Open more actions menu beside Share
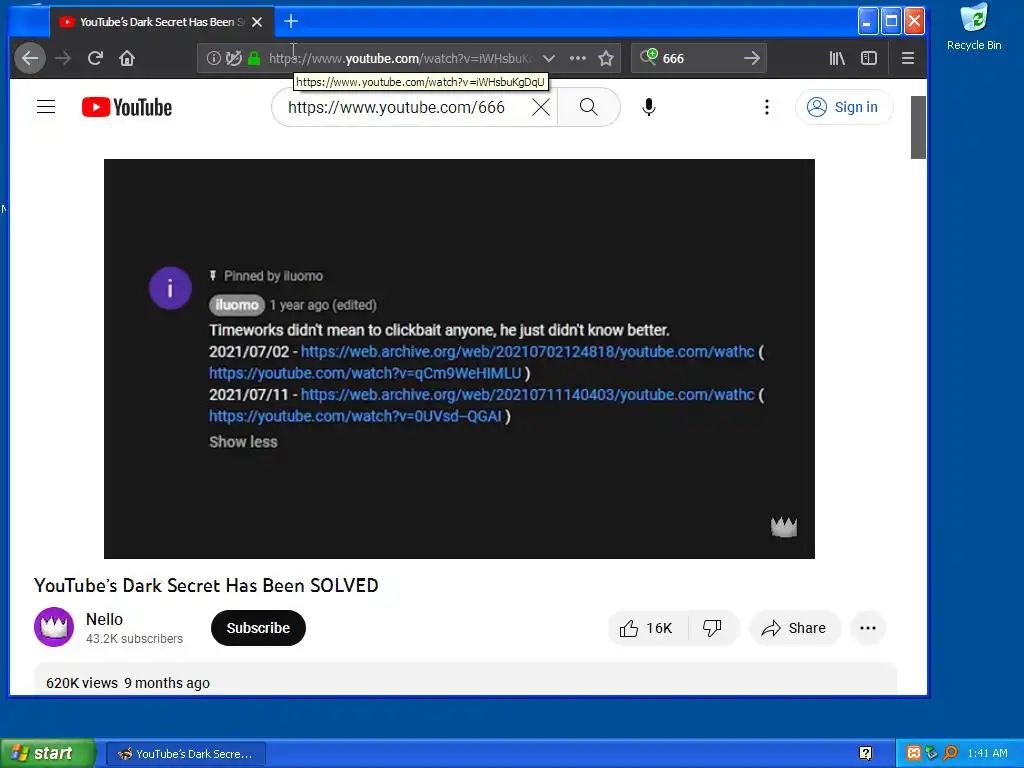1024x768 pixels. (x=868, y=628)
